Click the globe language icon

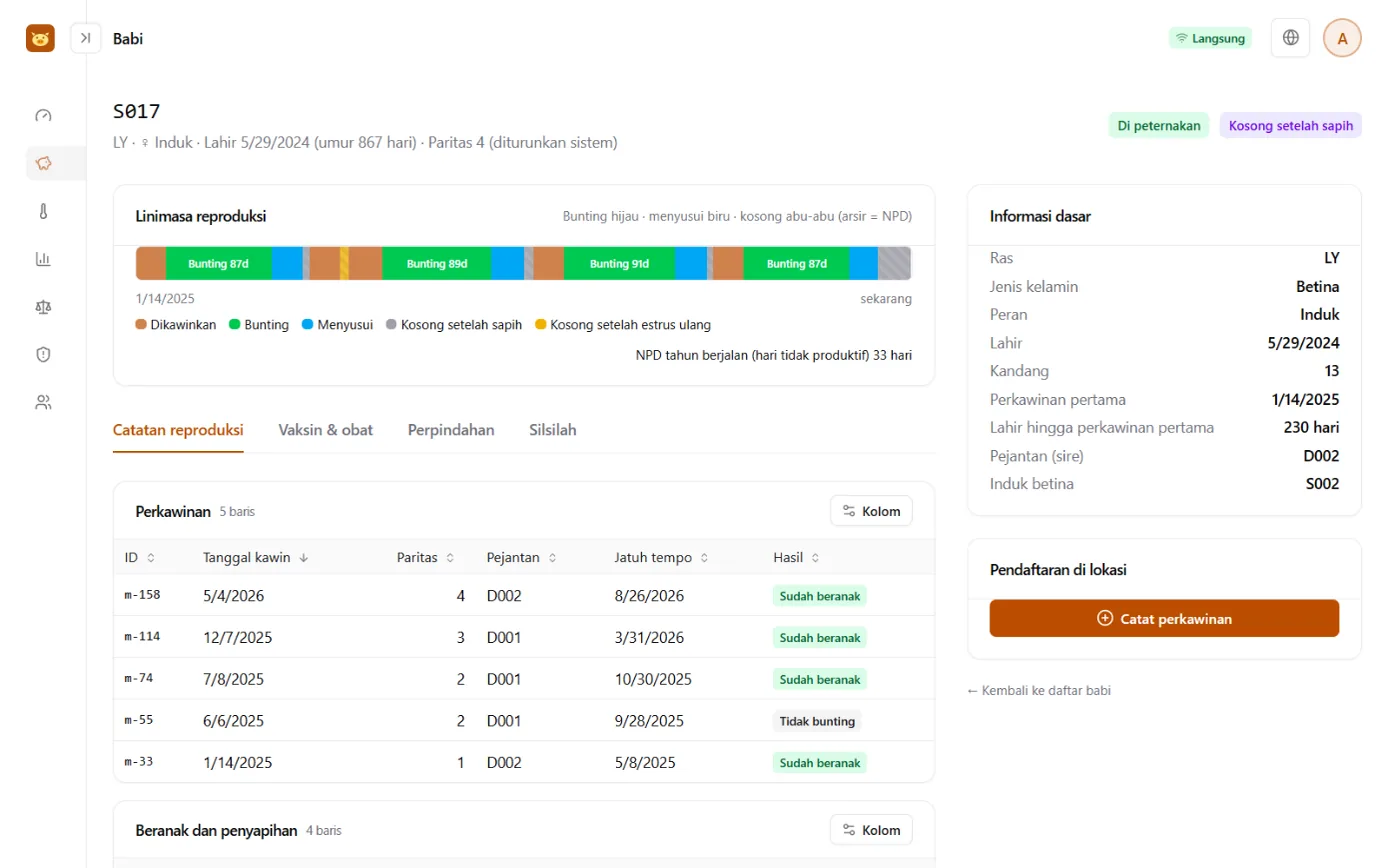[1290, 38]
